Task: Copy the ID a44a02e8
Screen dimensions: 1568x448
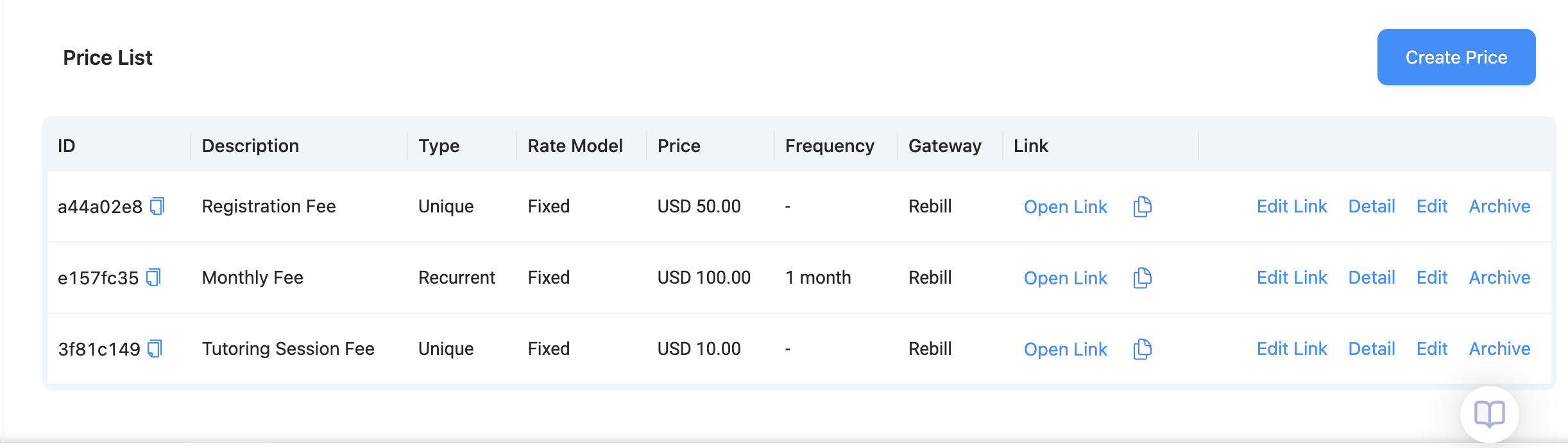Action: 157,206
